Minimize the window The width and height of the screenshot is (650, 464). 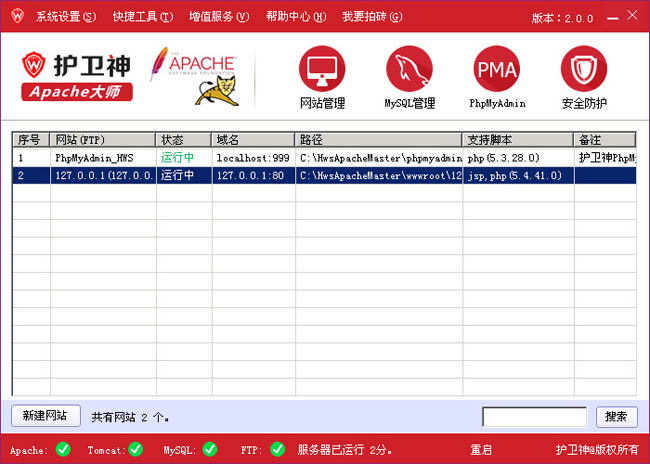pyautogui.click(x=613, y=18)
